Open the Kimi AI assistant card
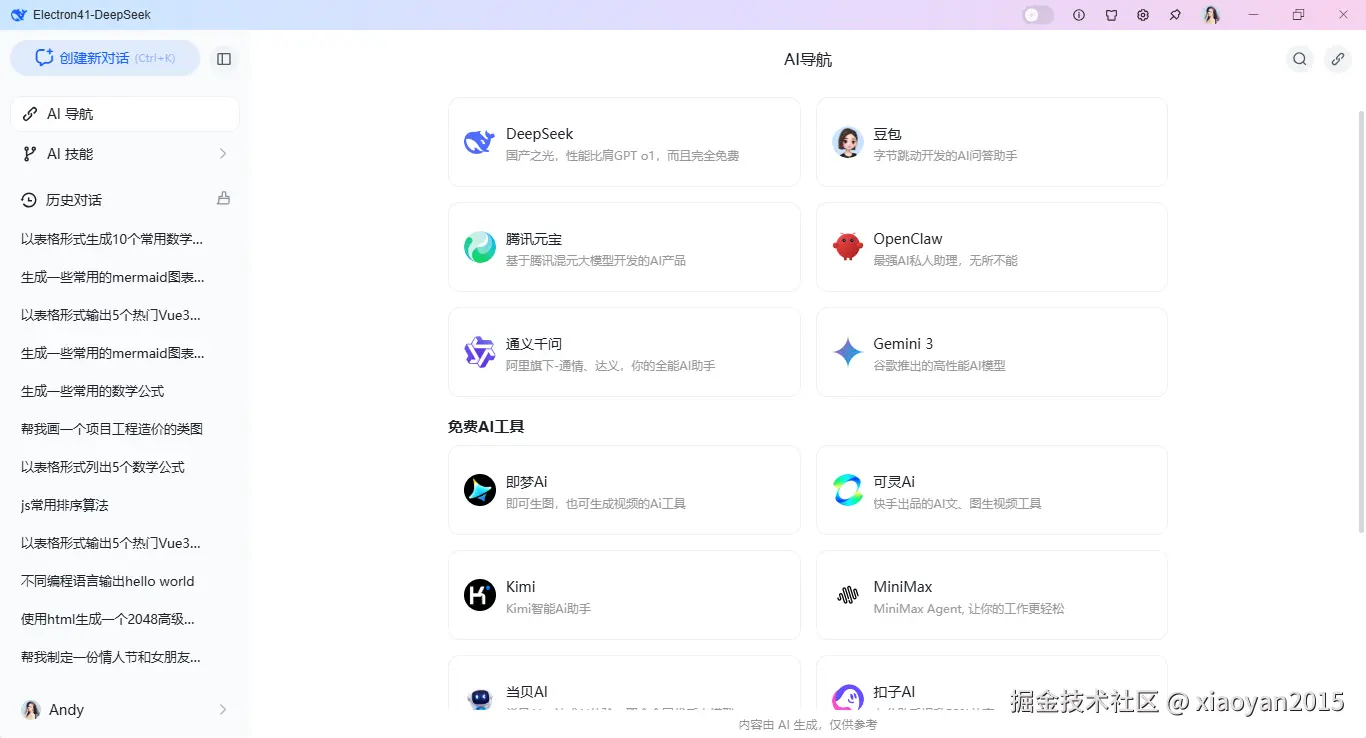The height and width of the screenshot is (738, 1366). tap(624, 595)
